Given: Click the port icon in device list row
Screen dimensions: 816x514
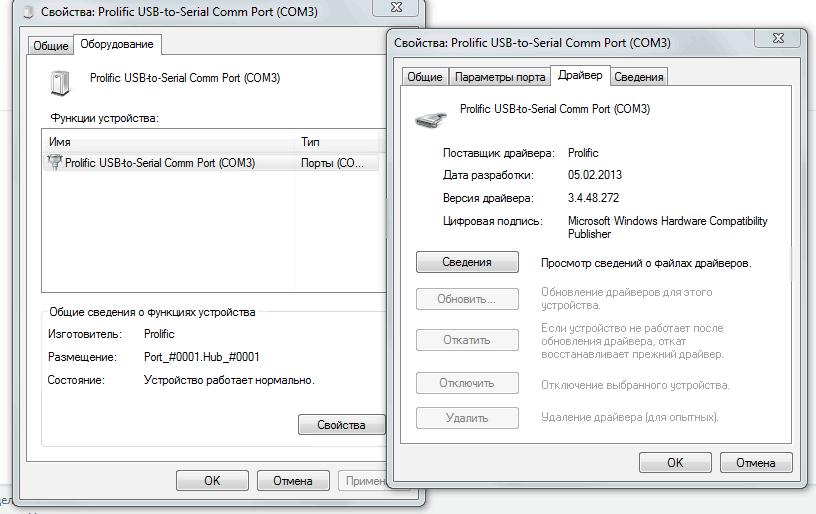Looking at the screenshot, I should point(54,162).
